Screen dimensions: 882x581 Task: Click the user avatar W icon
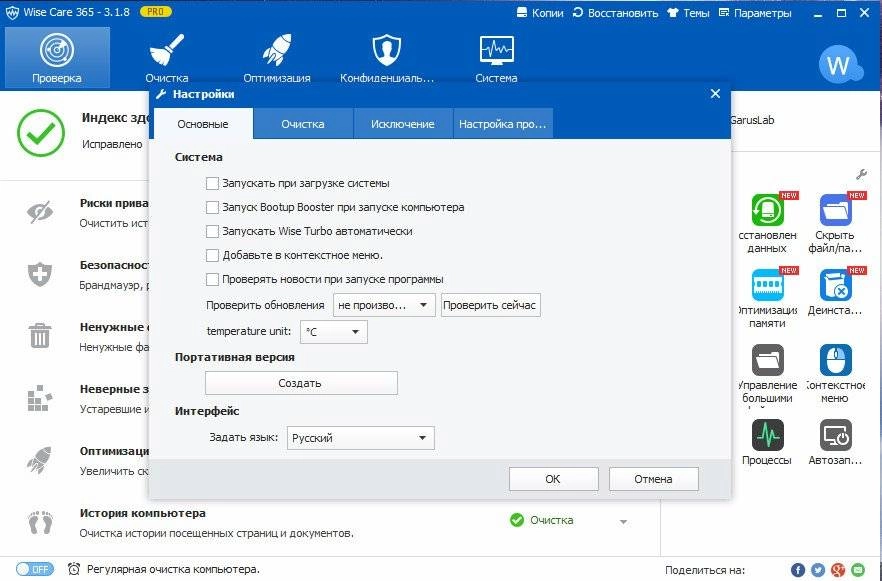[x=839, y=64]
